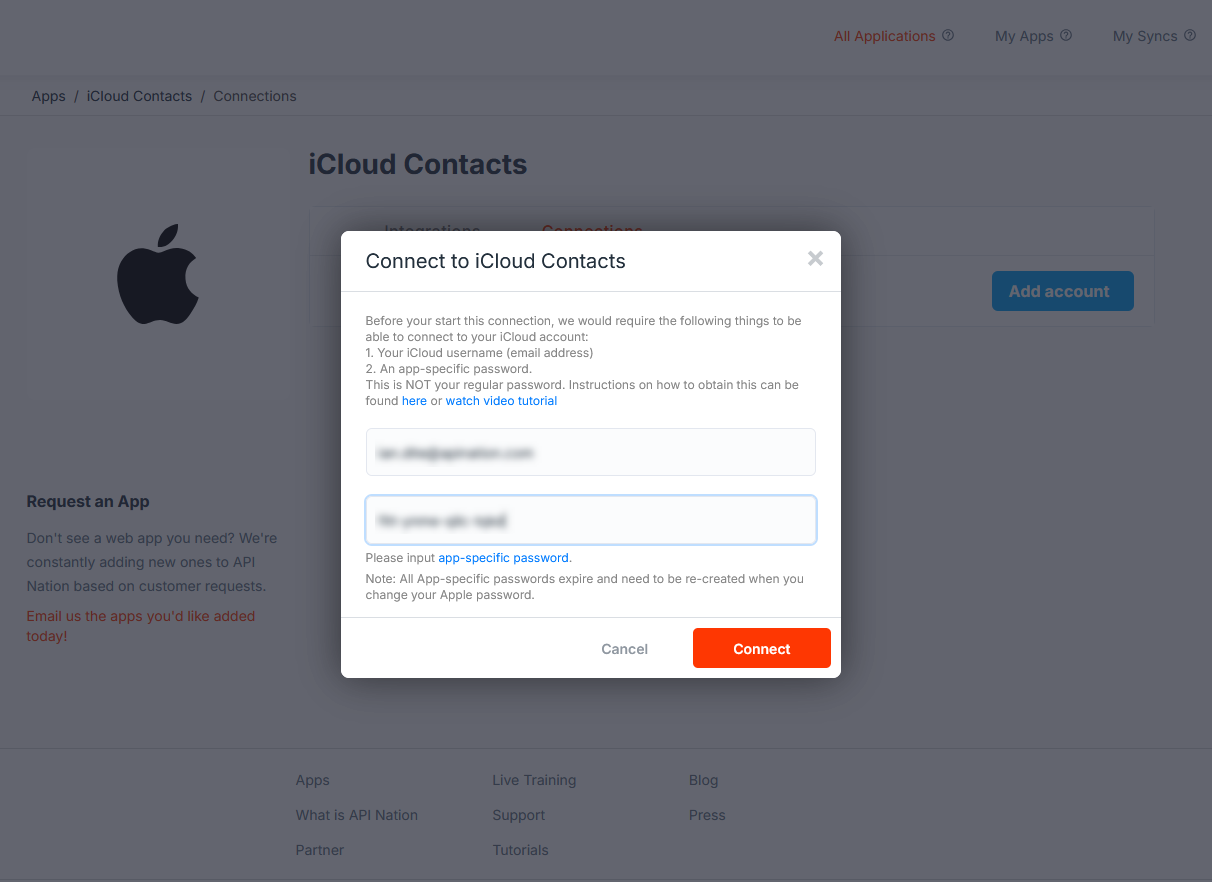Click the help icon next to My Syncs
Image resolution: width=1212 pixels, height=882 pixels.
point(1190,35)
